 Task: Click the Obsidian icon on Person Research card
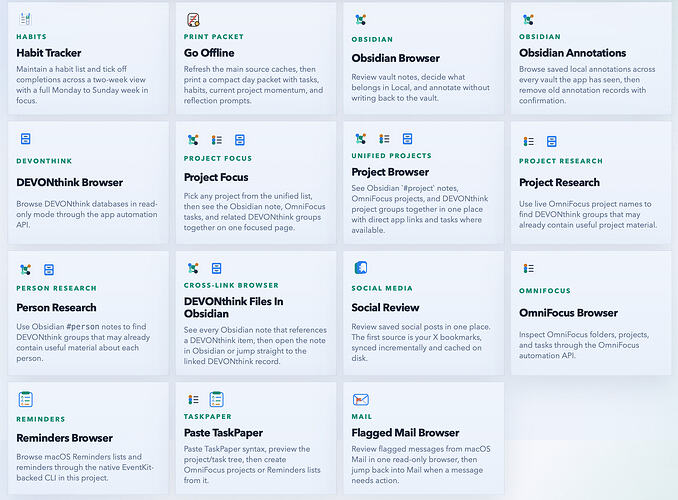(x=26, y=270)
